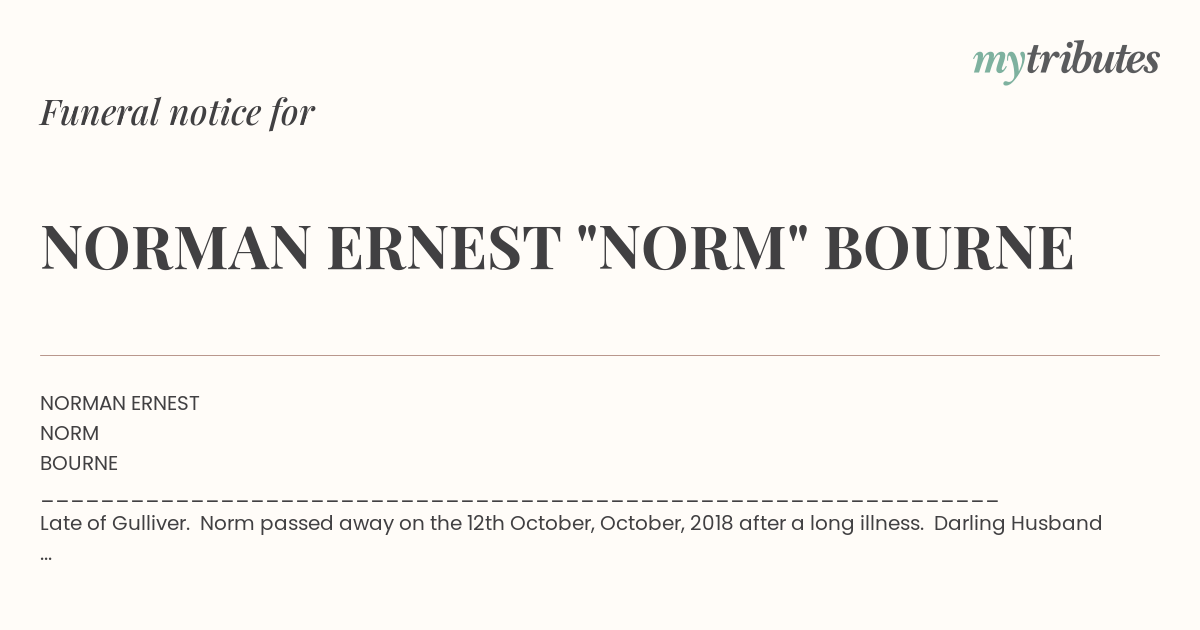Viewport: 1200px width, 630px height.
Task: Select the "Funeral notice for" heading
Action: 178,112
